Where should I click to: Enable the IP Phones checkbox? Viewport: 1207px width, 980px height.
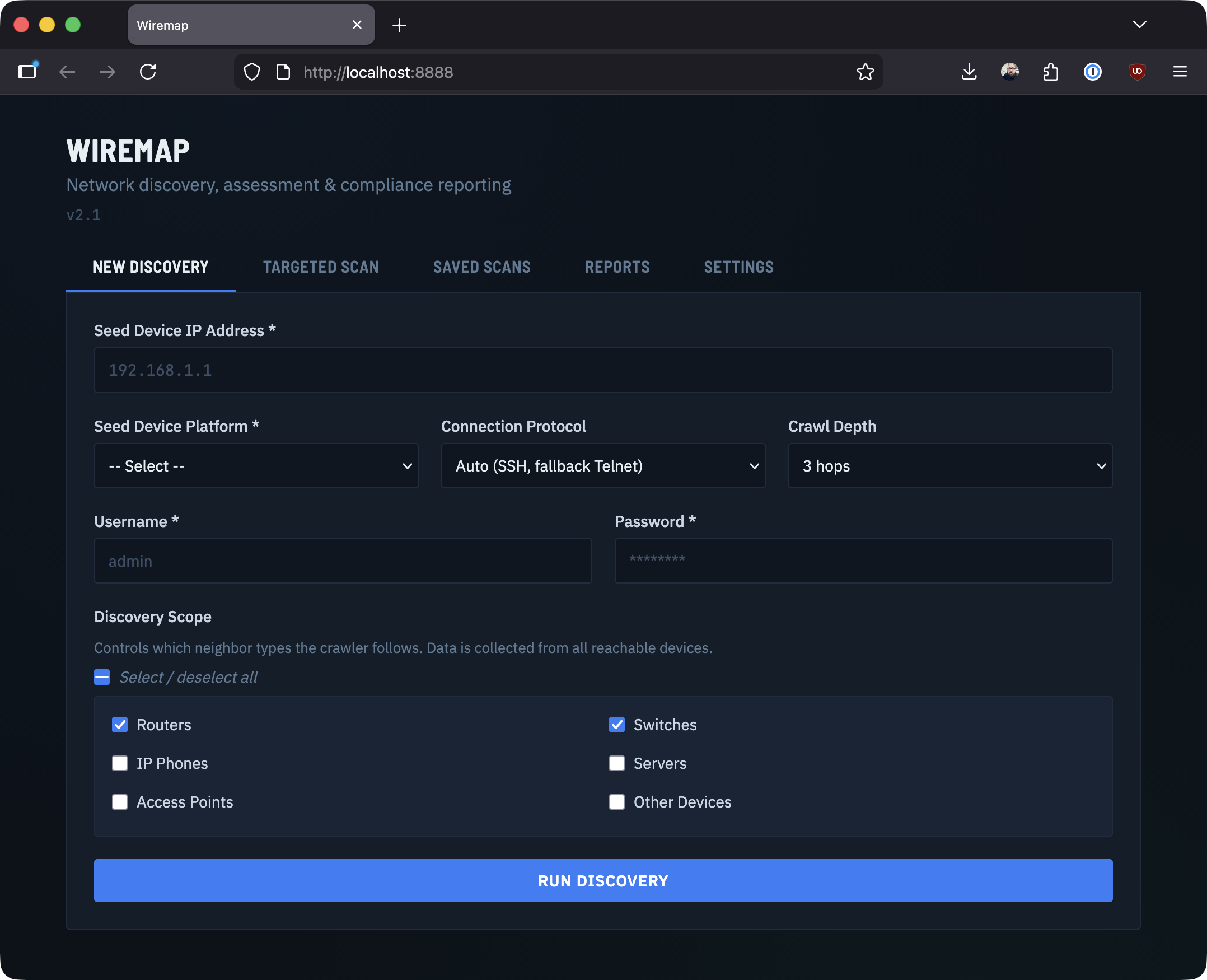tap(120, 763)
